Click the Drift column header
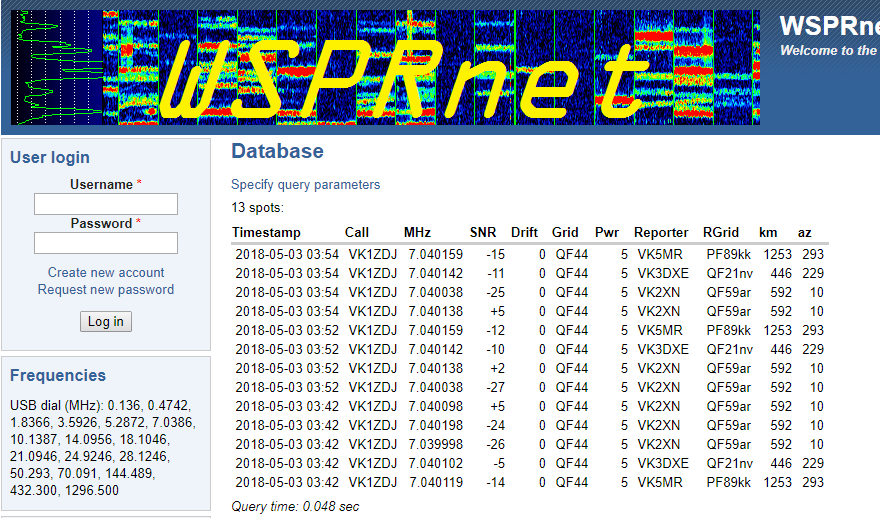The width and height of the screenshot is (880, 518). pos(525,232)
